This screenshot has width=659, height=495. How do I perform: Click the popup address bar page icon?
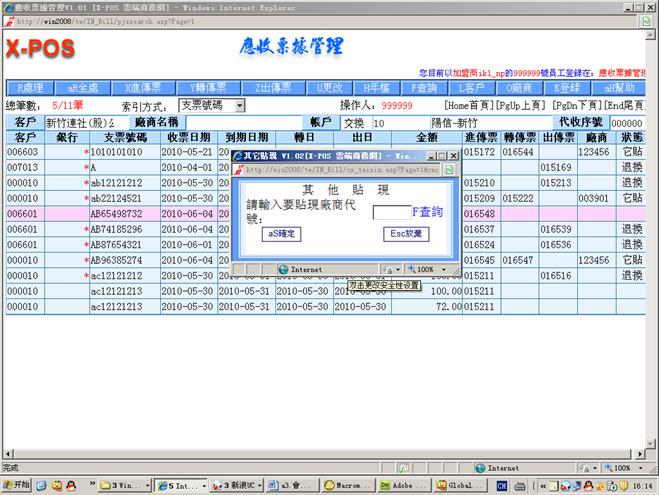(x=450, y=170)
